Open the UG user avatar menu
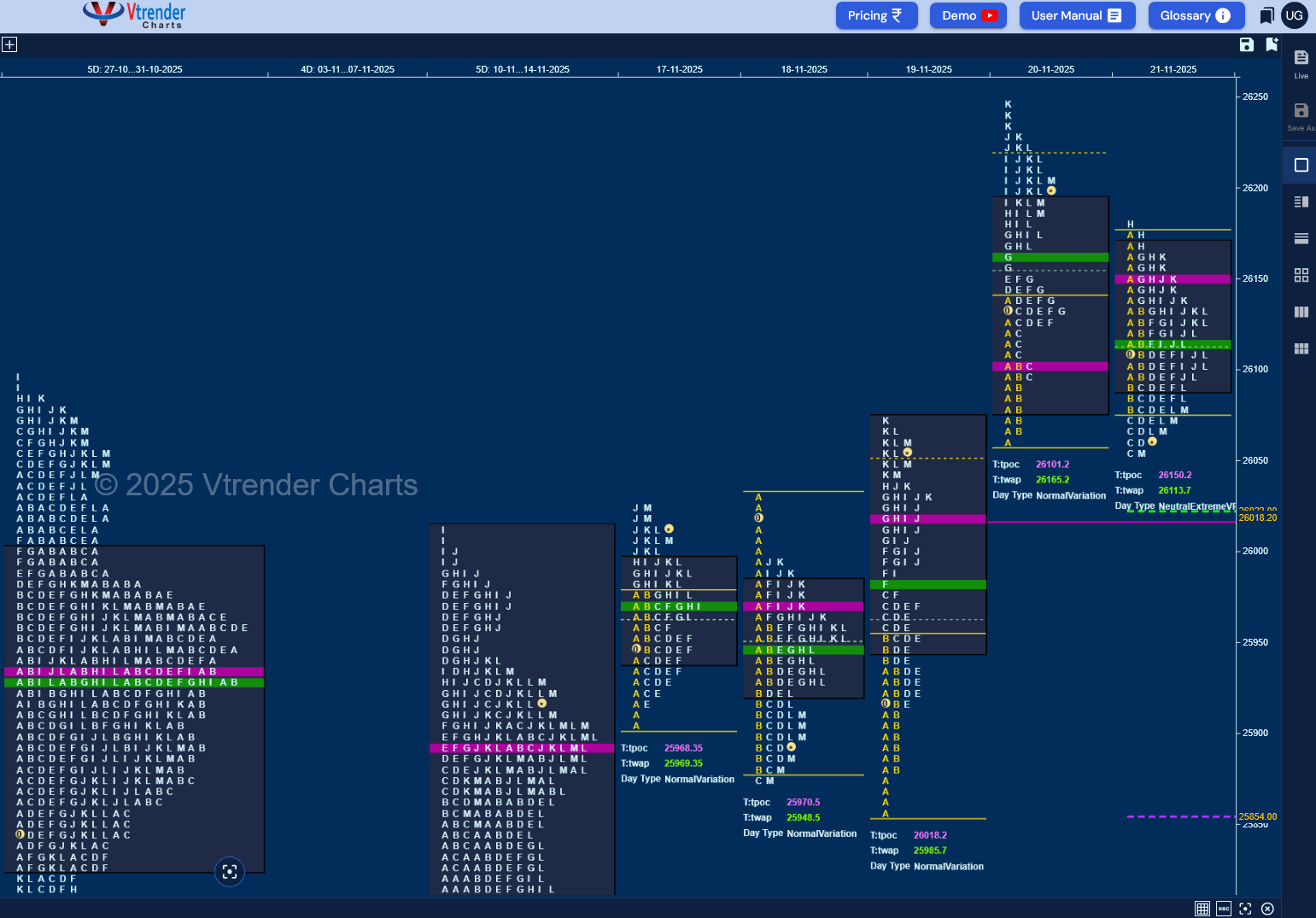This screenshot has height=918, width=1316. pyautogui.click(x=1295, y=15)
